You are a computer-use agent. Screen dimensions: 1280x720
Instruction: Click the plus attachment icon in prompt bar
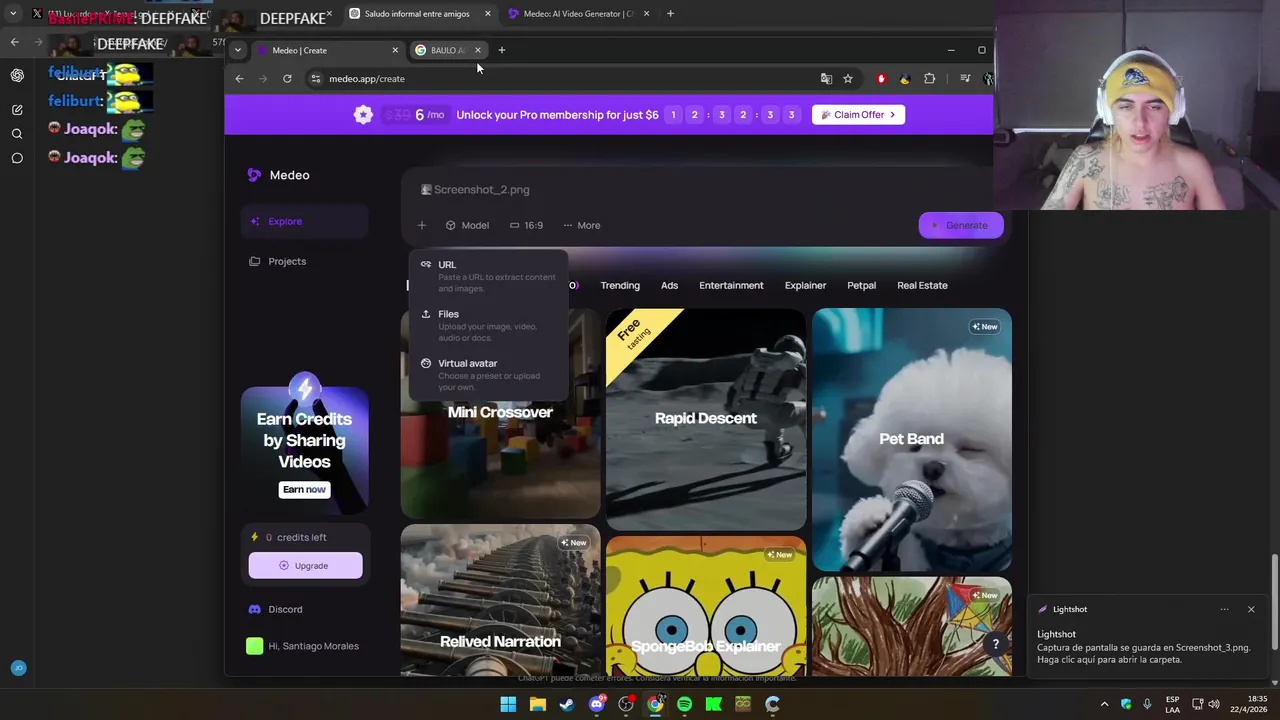pos(422,225)
